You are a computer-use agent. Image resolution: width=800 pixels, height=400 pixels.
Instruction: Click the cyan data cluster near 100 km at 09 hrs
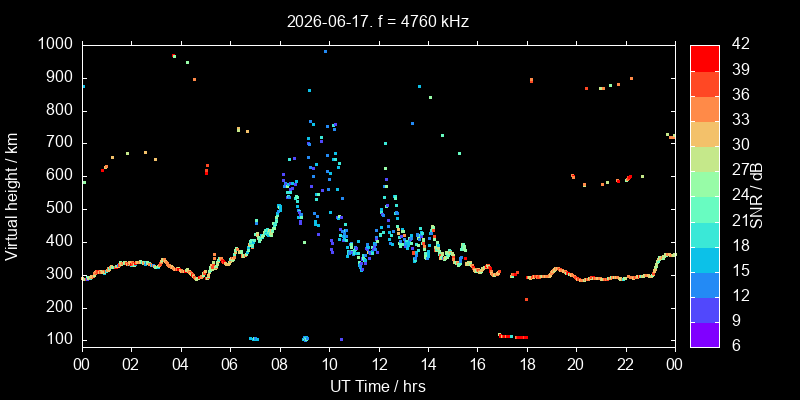click(x=305, y=339)
